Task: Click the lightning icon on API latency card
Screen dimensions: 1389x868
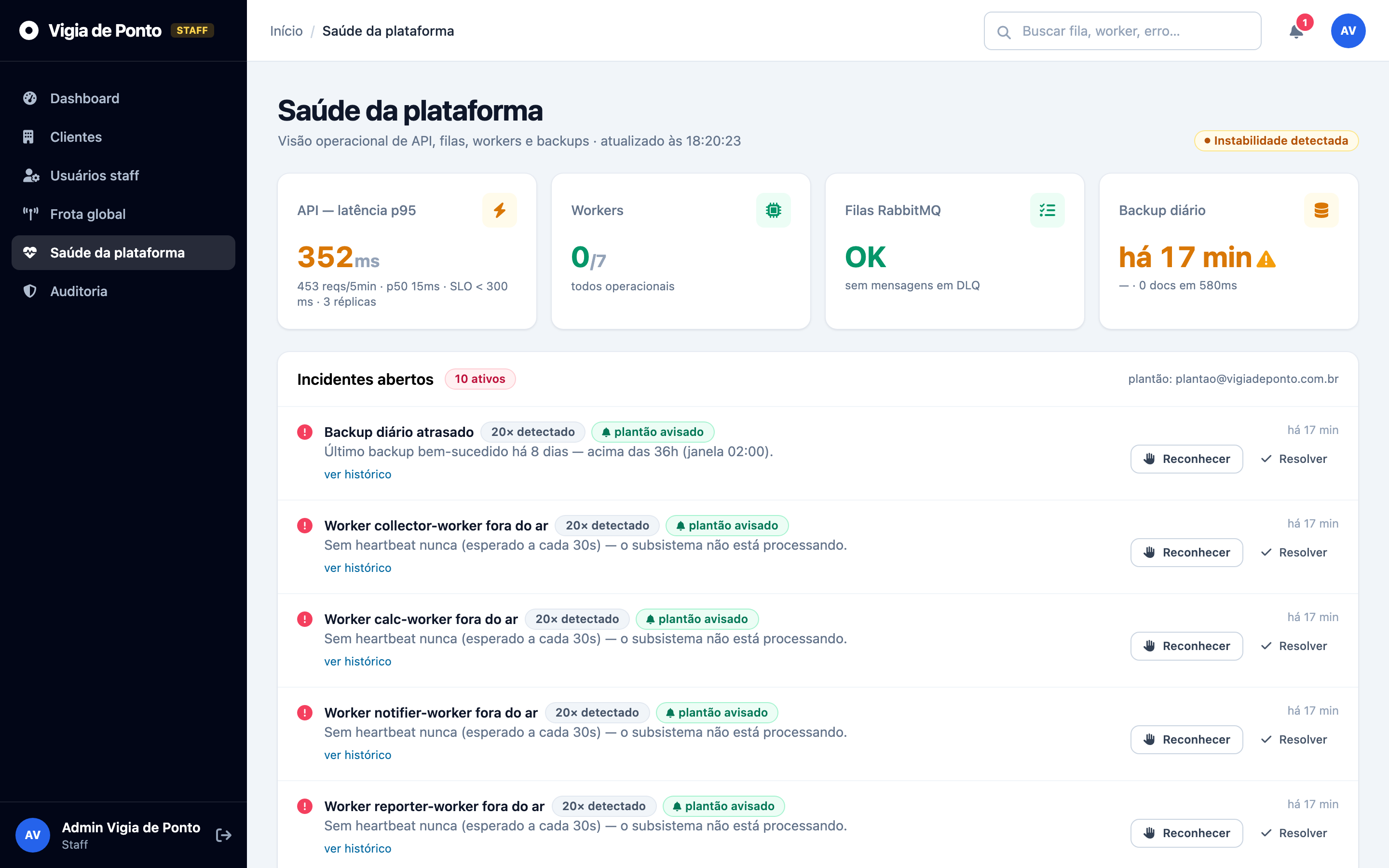Action: (x=499, y=210)
